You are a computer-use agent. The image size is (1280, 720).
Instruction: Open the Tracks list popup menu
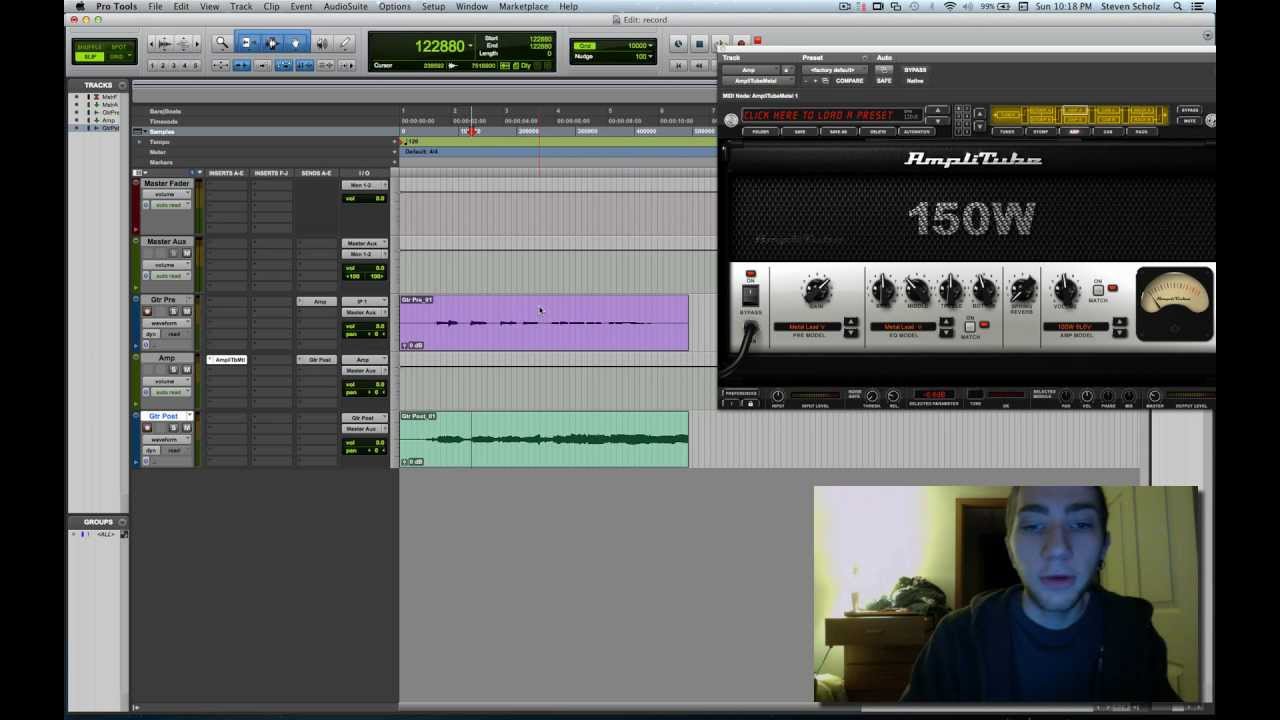[122, 86]
